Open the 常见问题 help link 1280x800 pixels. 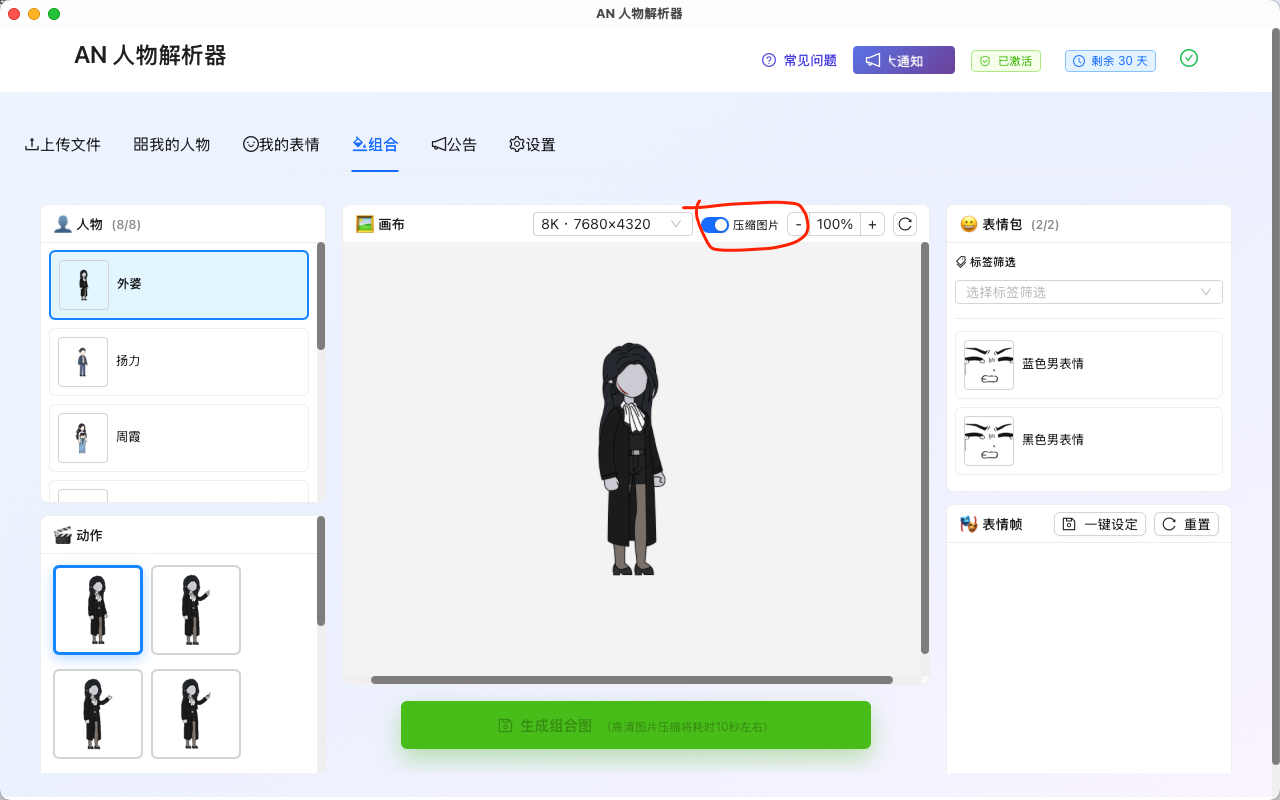pyautogui.click(x=799, y=60)
